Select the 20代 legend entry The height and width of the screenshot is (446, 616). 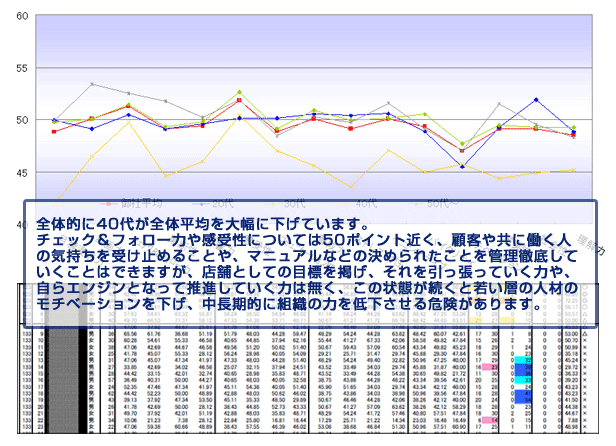(213, 204)
